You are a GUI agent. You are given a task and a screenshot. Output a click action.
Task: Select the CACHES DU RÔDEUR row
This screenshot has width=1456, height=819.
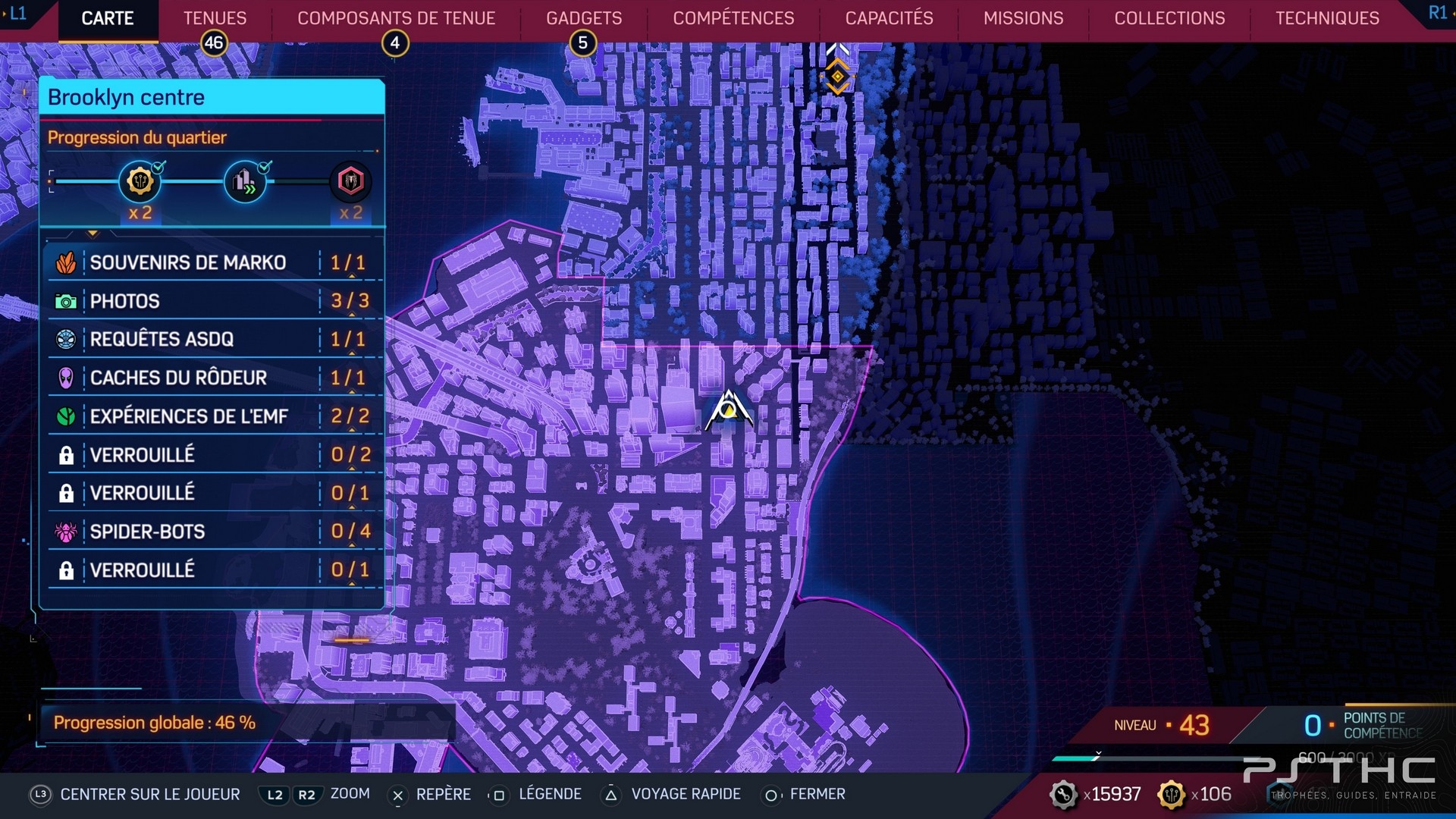pyautogui.click(x=215, y=378)
